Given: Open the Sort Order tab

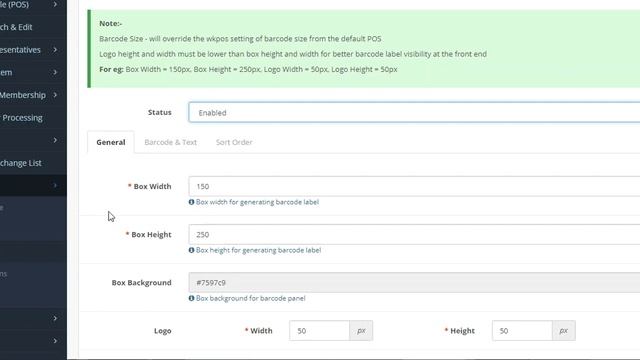Looking at the screenshot, I should 234,142.
